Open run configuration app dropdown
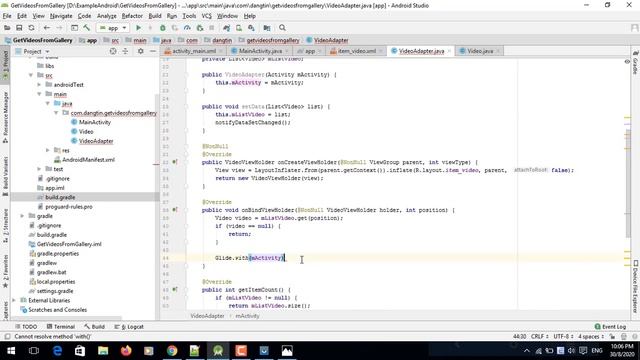The image size is (640, 360). click(113, 28)
